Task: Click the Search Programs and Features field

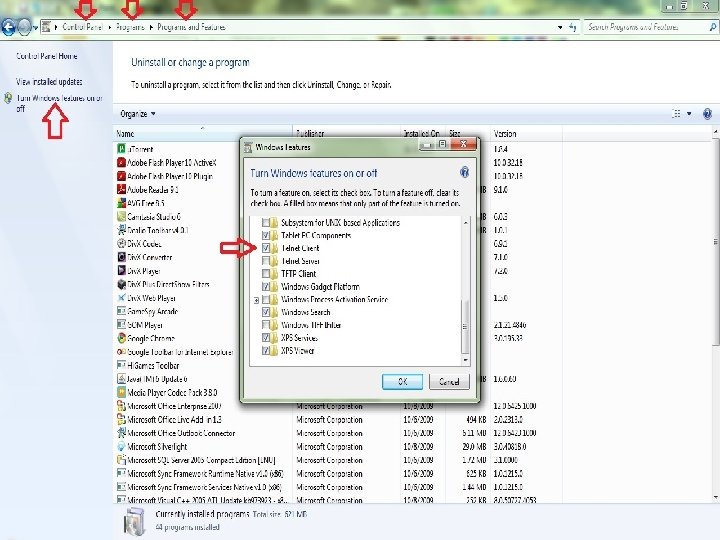Action: pyautogui.click(x=646, y=27)
